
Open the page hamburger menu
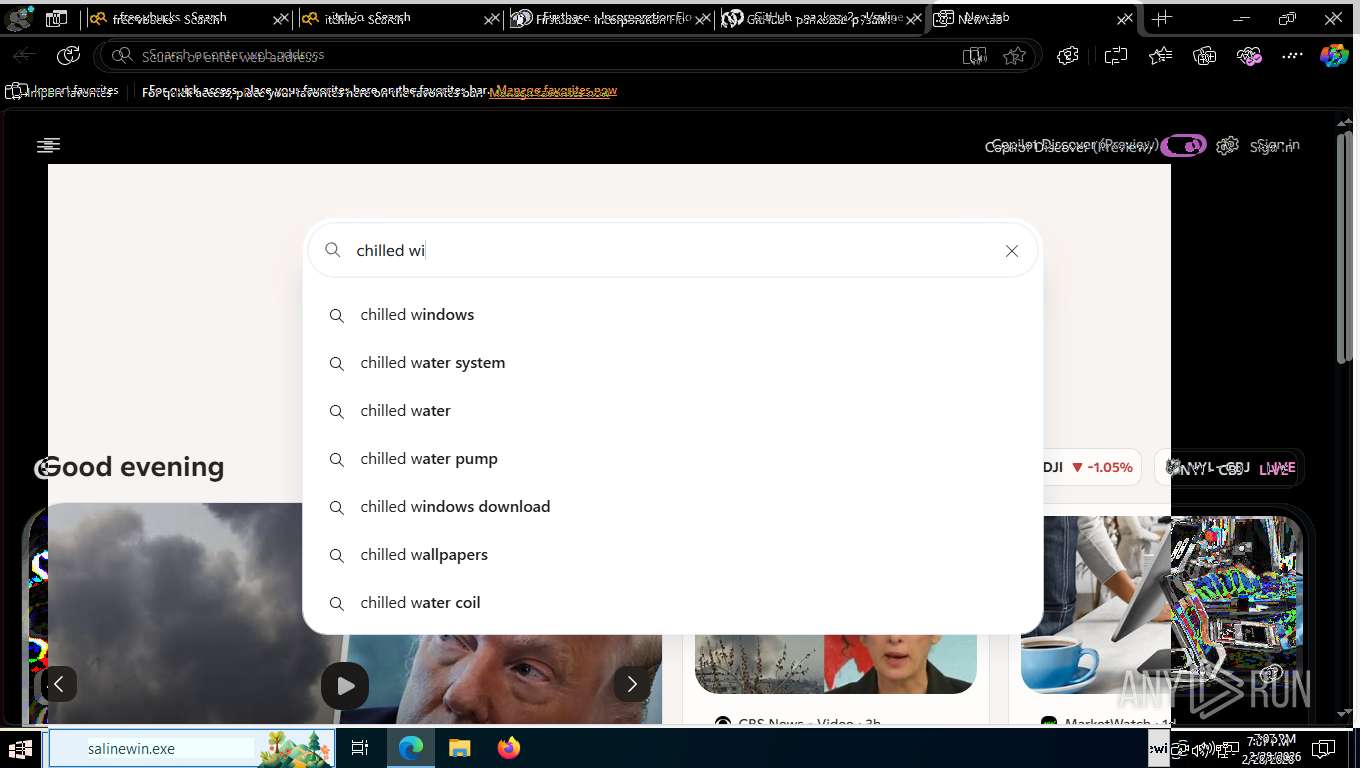48,146
